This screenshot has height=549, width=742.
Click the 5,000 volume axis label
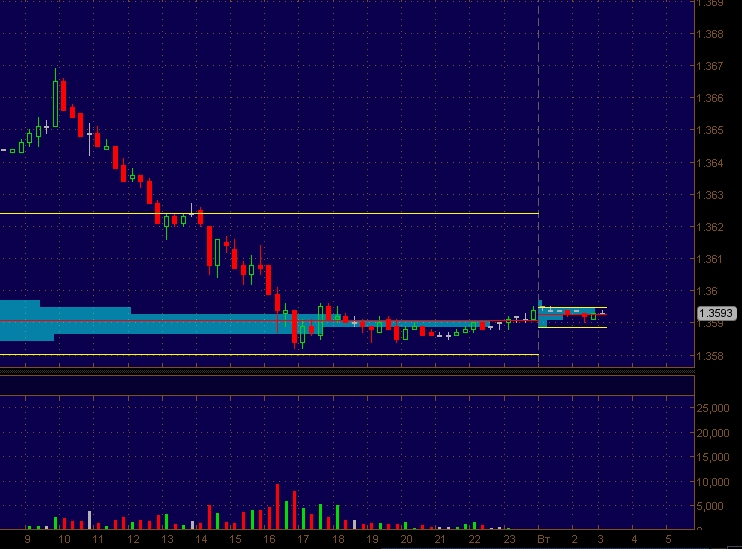point(710,506)
